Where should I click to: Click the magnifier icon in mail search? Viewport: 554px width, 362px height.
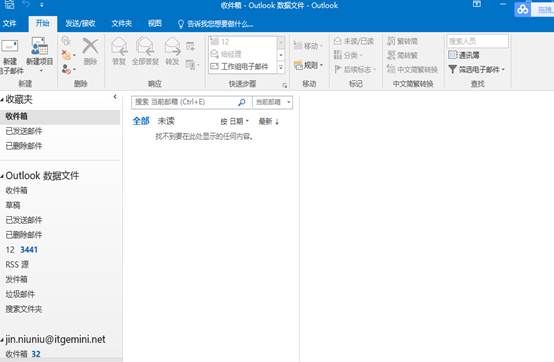click(242, 102)
